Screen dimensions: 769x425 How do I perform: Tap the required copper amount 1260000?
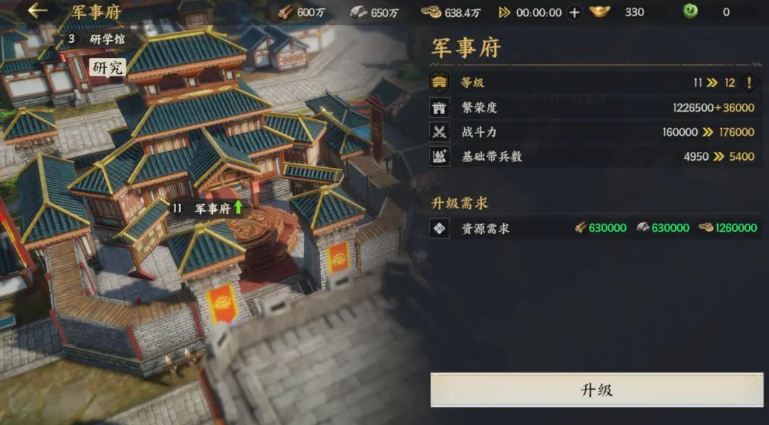click(x=728, y=228)
